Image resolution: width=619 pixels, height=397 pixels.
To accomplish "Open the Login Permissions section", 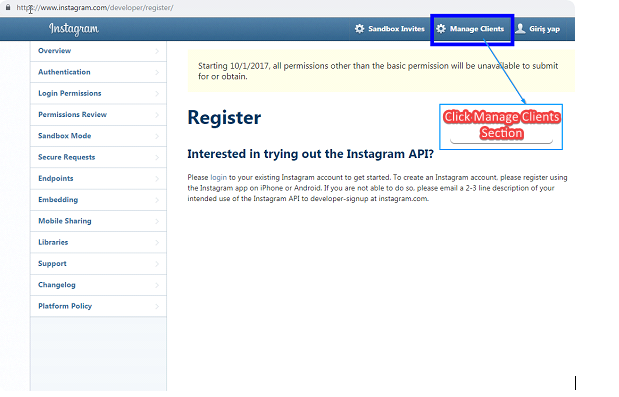I will click(x=98, y=94).
